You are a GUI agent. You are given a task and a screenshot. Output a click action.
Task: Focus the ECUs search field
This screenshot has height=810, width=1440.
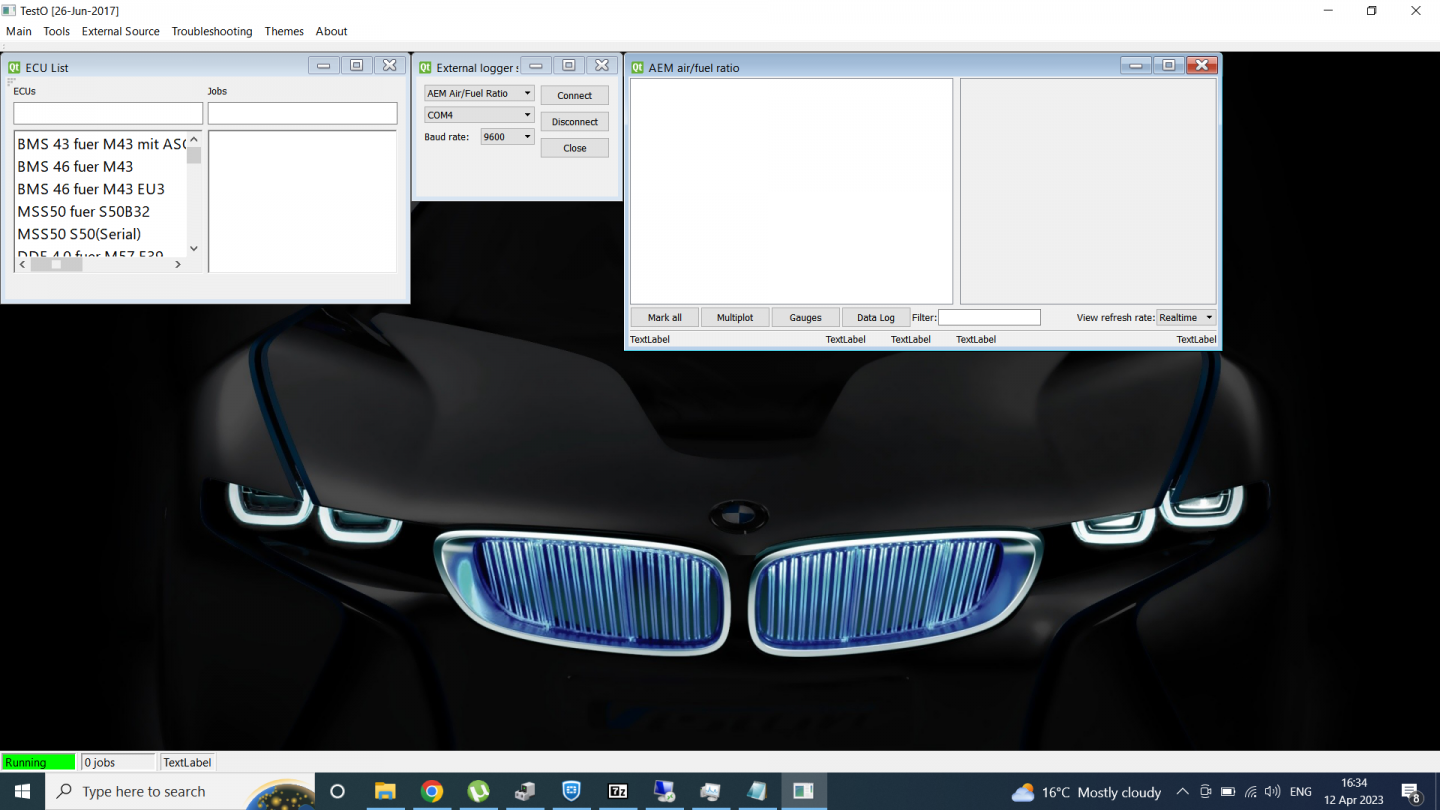(x=108, y=113)
